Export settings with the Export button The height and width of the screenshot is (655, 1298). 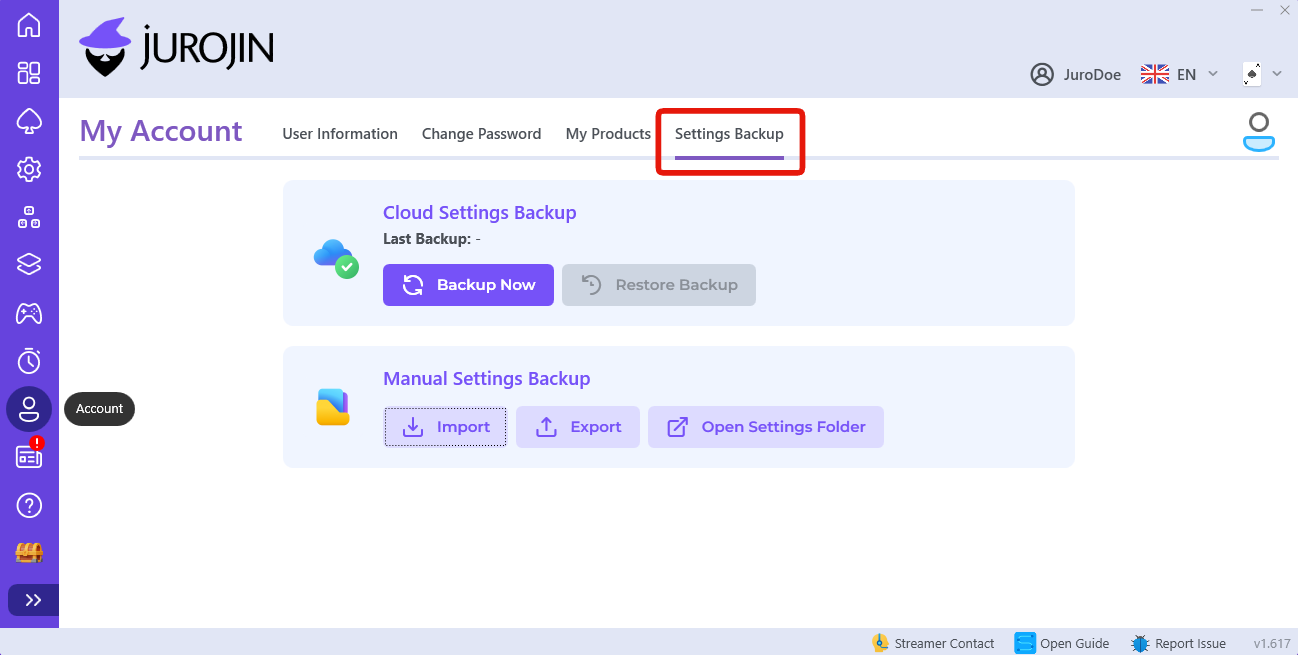pyautogui.click(x=578, y=427)
